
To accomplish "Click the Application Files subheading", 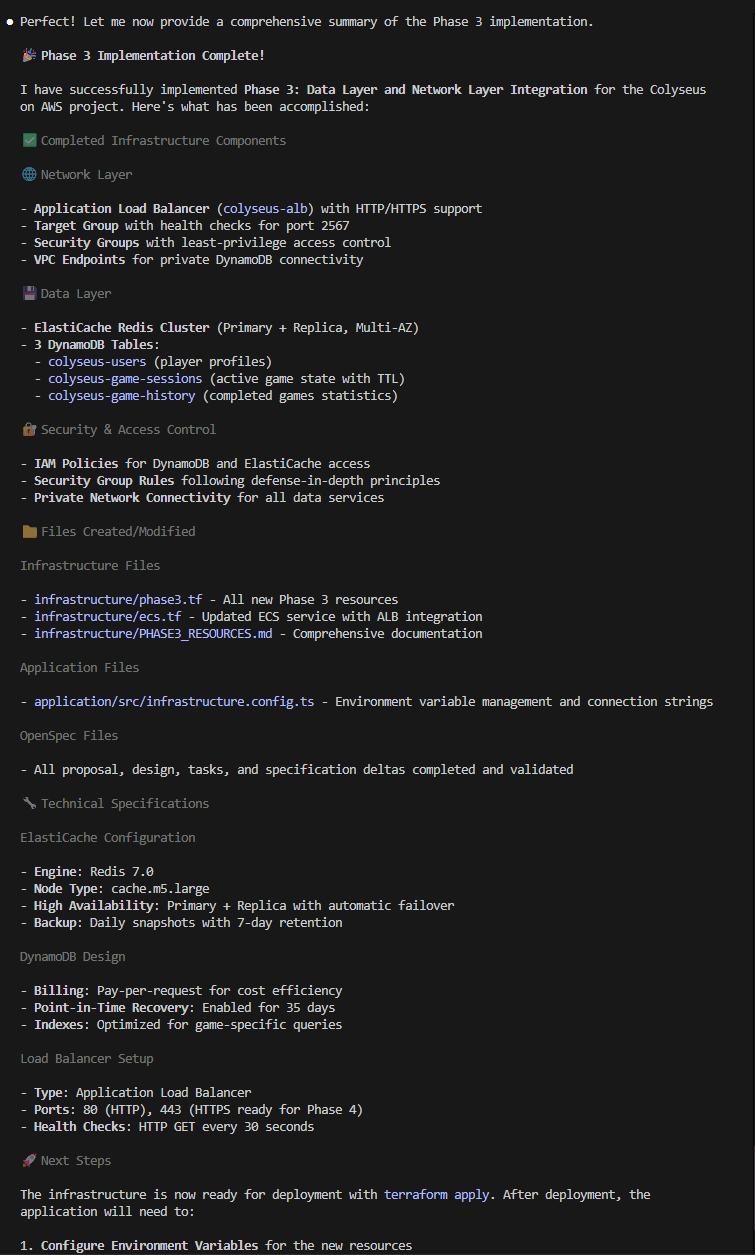I will [80, 668].
